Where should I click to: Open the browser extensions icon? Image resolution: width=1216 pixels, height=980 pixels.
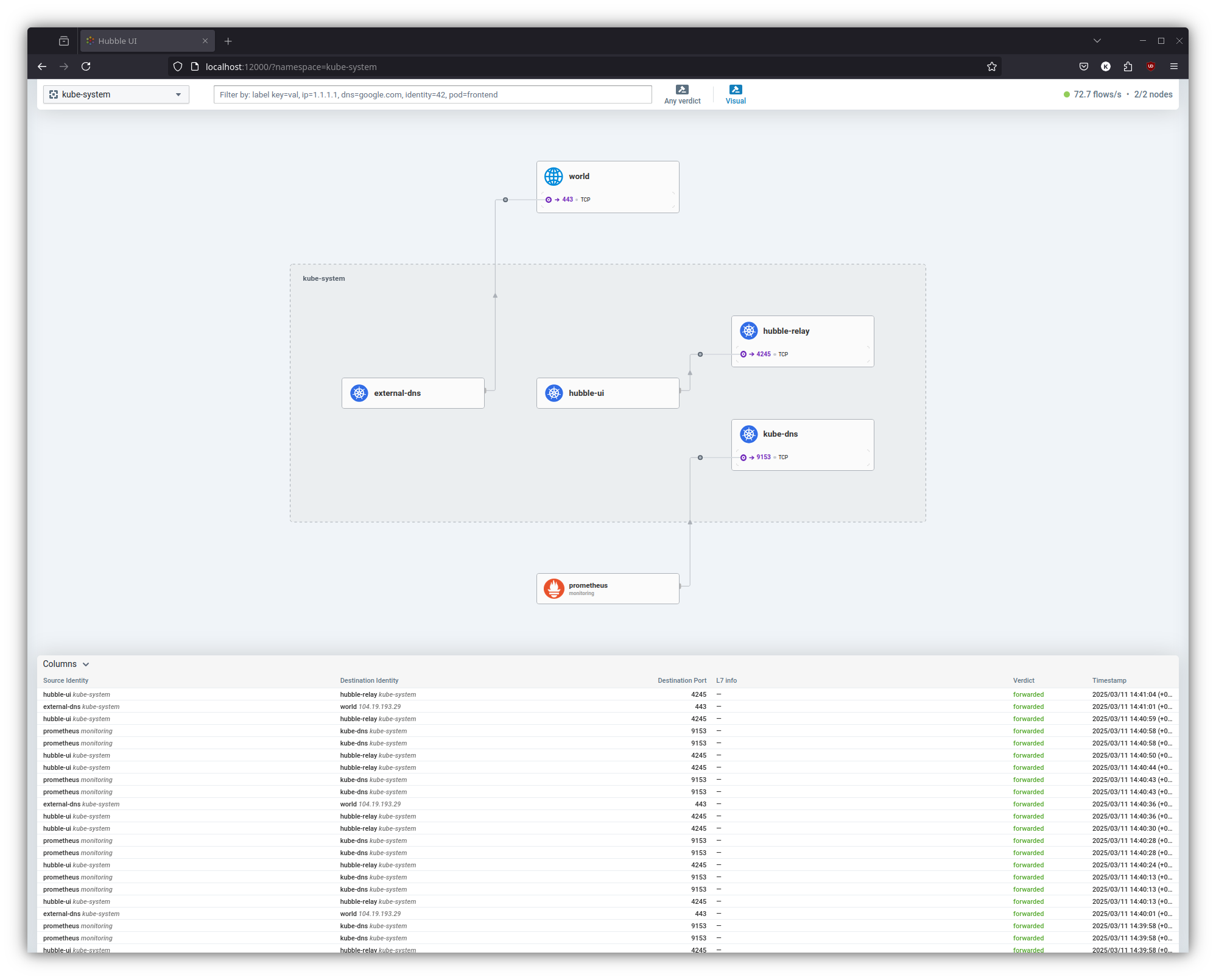point(1128,67)
